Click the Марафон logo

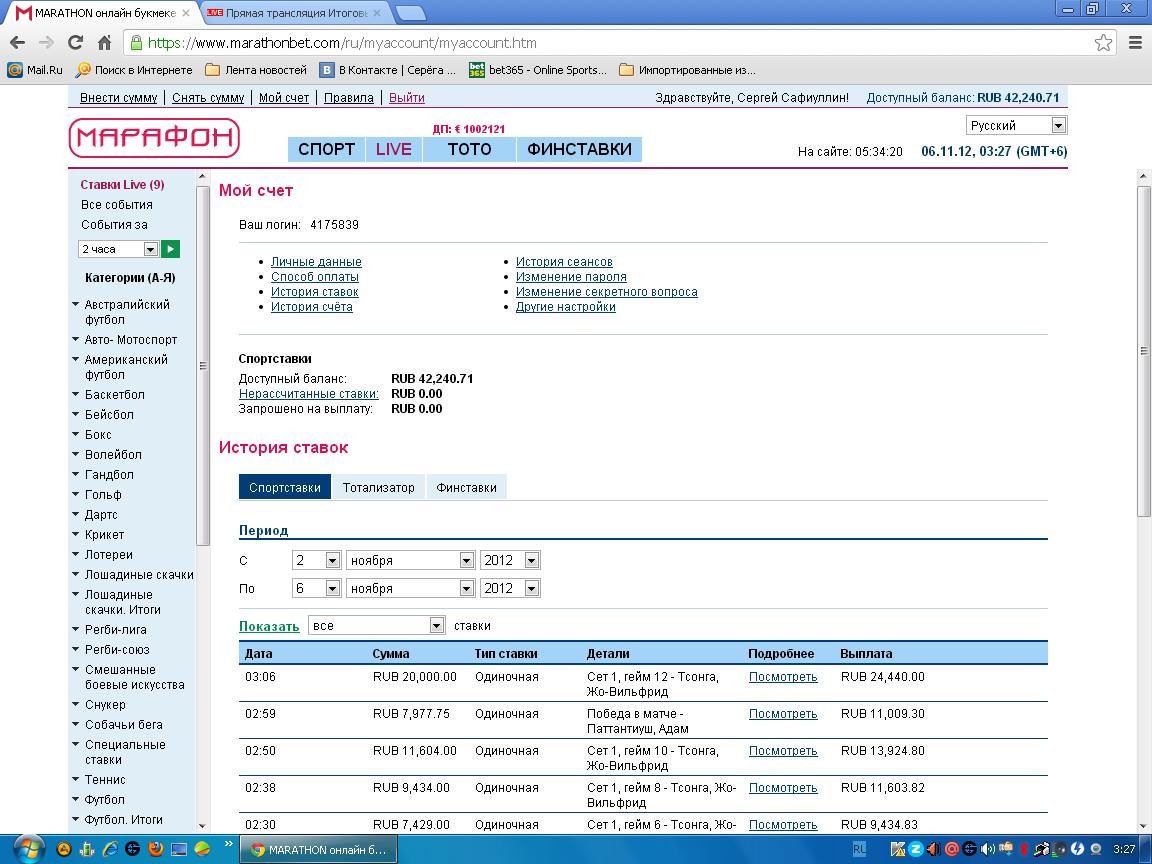(154, 138)
